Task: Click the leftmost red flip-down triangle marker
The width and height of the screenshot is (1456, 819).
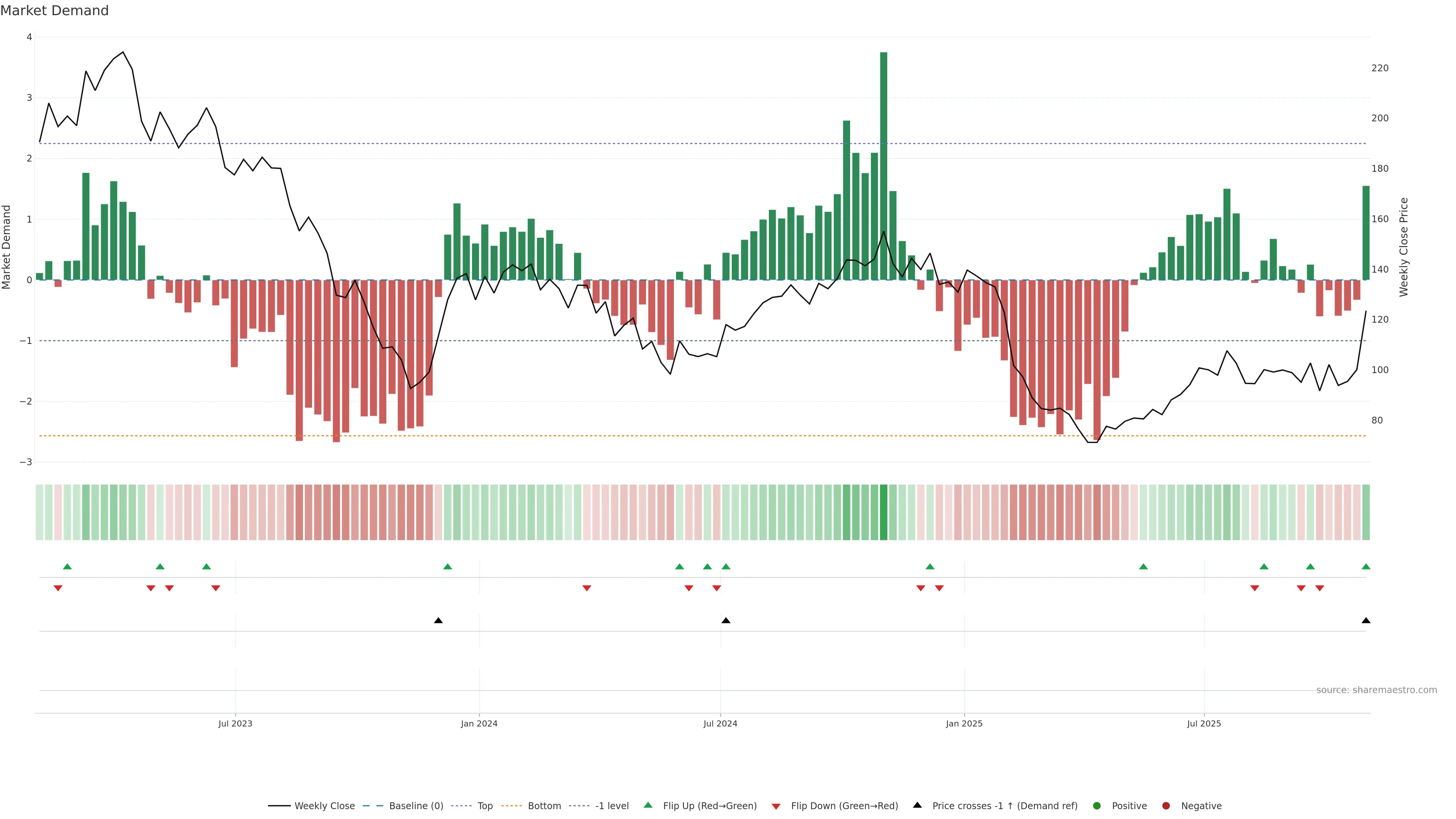Action: [58, 588]
